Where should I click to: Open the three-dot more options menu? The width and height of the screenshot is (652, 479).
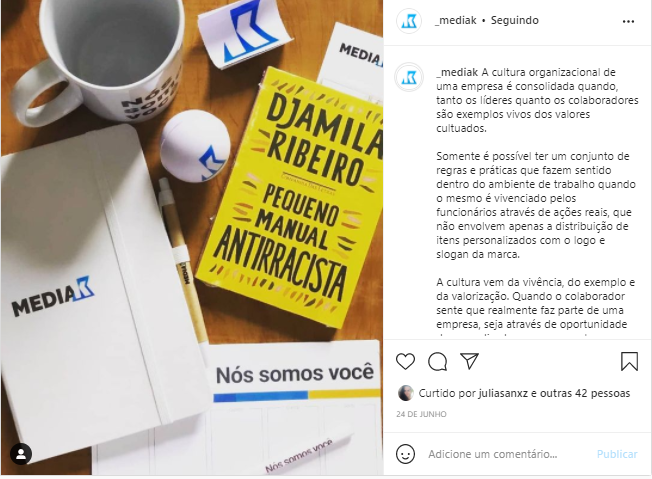tap(628, 21)
